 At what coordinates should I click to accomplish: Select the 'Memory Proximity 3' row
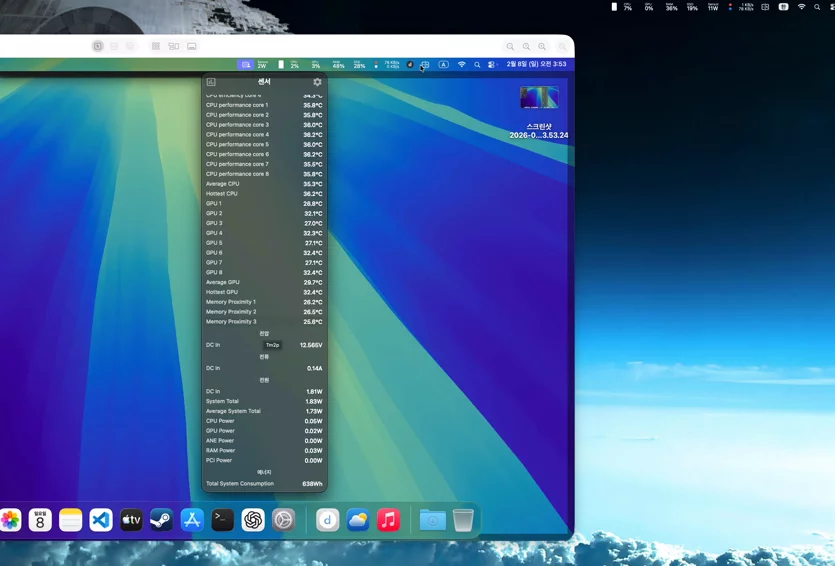point(264,322)
